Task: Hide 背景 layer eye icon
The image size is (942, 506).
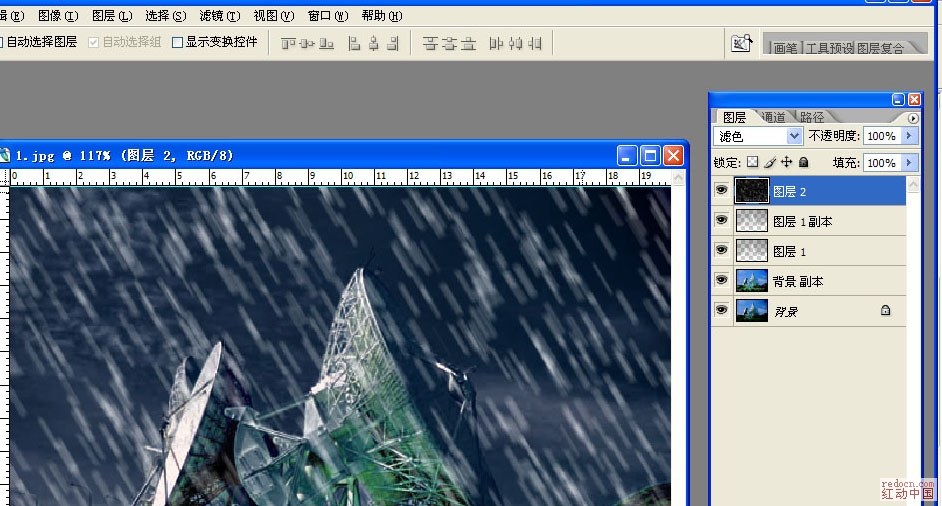Action: [x=722, y=311]
